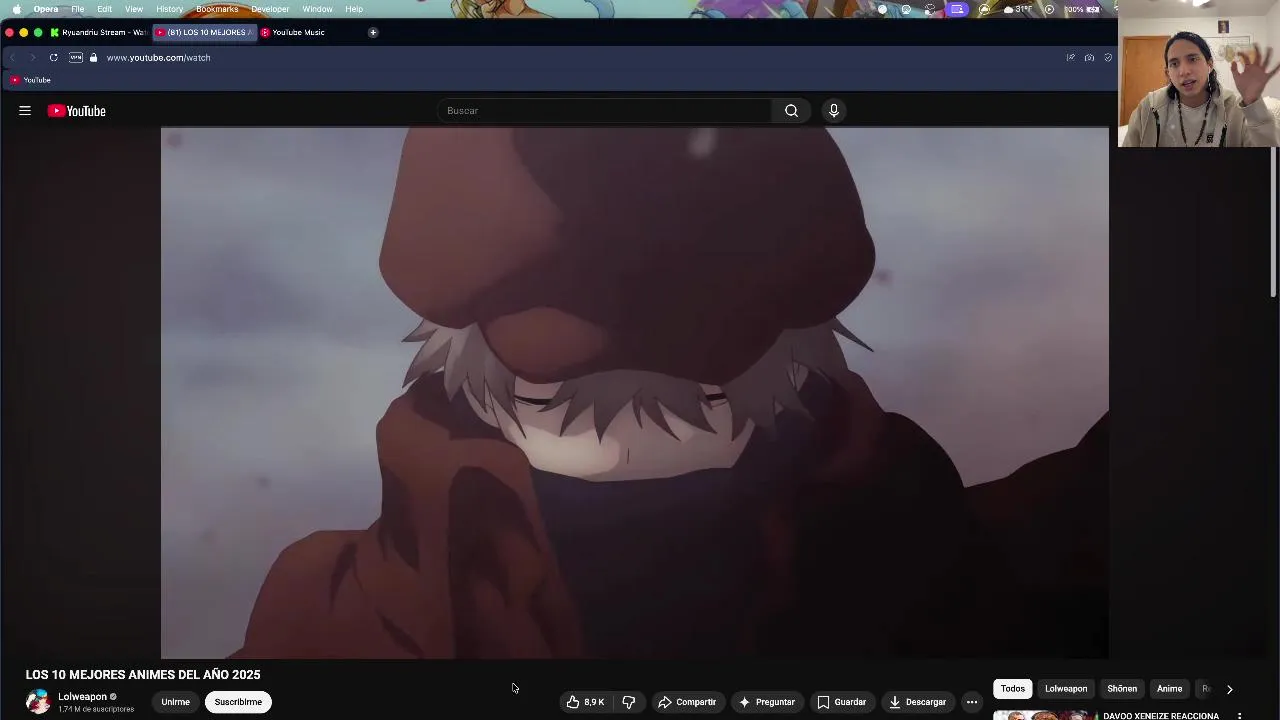1280x720 pixels.
Task: Go to YouTube home via logo
Action: click(77, 111)
